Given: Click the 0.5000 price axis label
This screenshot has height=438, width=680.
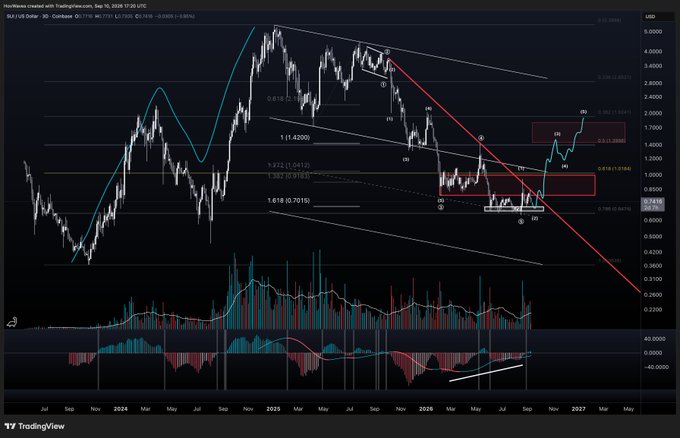Looking at the screenshot, I should click(x=653, y=237).
